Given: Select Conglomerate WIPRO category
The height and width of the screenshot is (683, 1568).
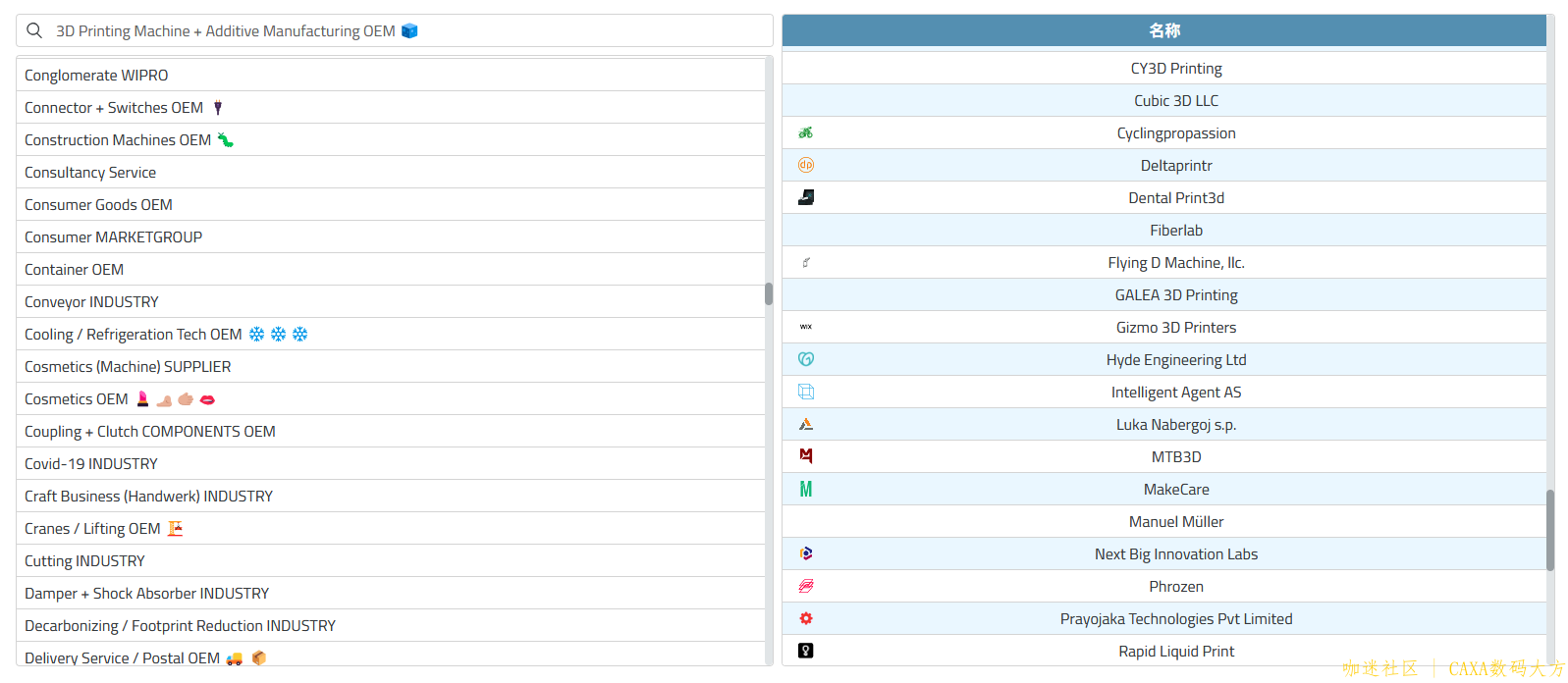Looking at the screenshot, I should pyautogui.click(x=391, y=76).
